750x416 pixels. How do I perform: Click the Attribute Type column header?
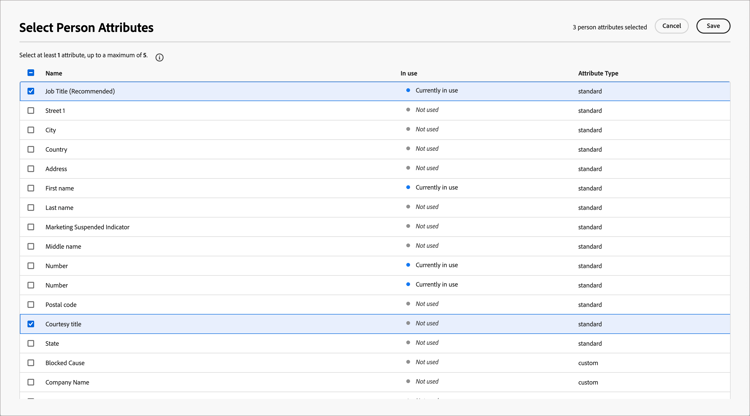[x=598, y=73]
